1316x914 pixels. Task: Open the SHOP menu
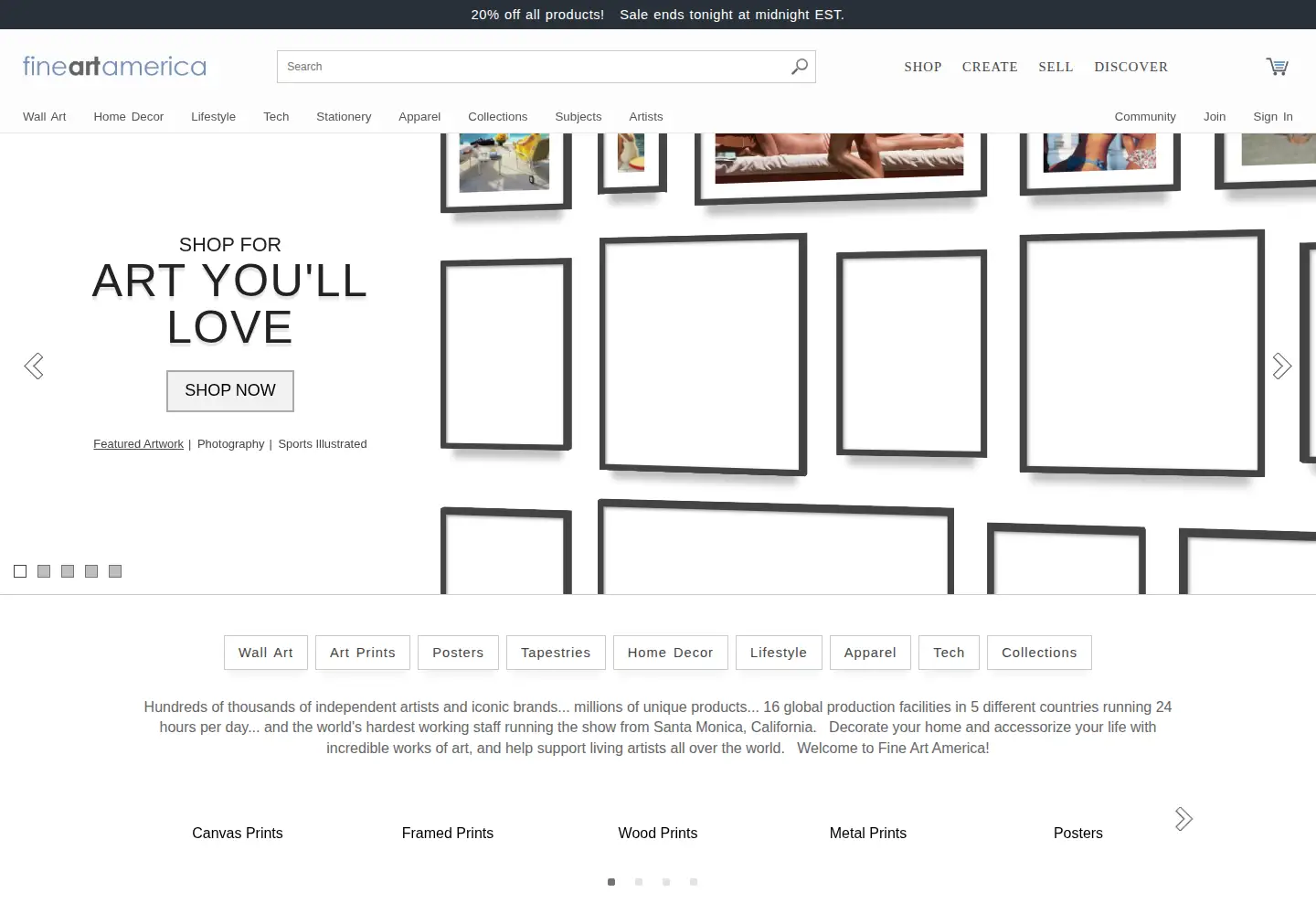click(923, 67)
